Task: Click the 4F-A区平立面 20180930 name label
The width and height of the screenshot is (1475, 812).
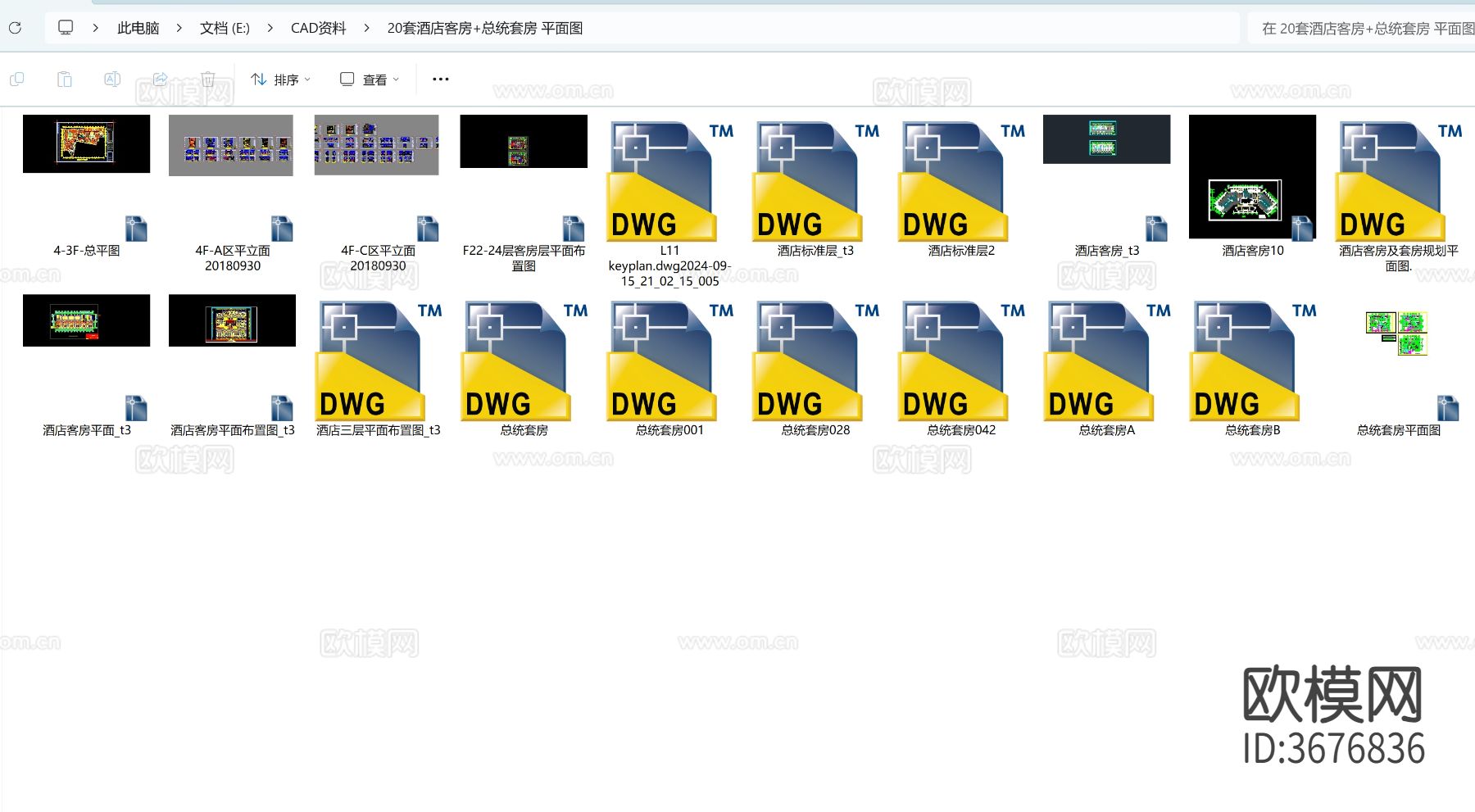Action: tap(233, 258)
